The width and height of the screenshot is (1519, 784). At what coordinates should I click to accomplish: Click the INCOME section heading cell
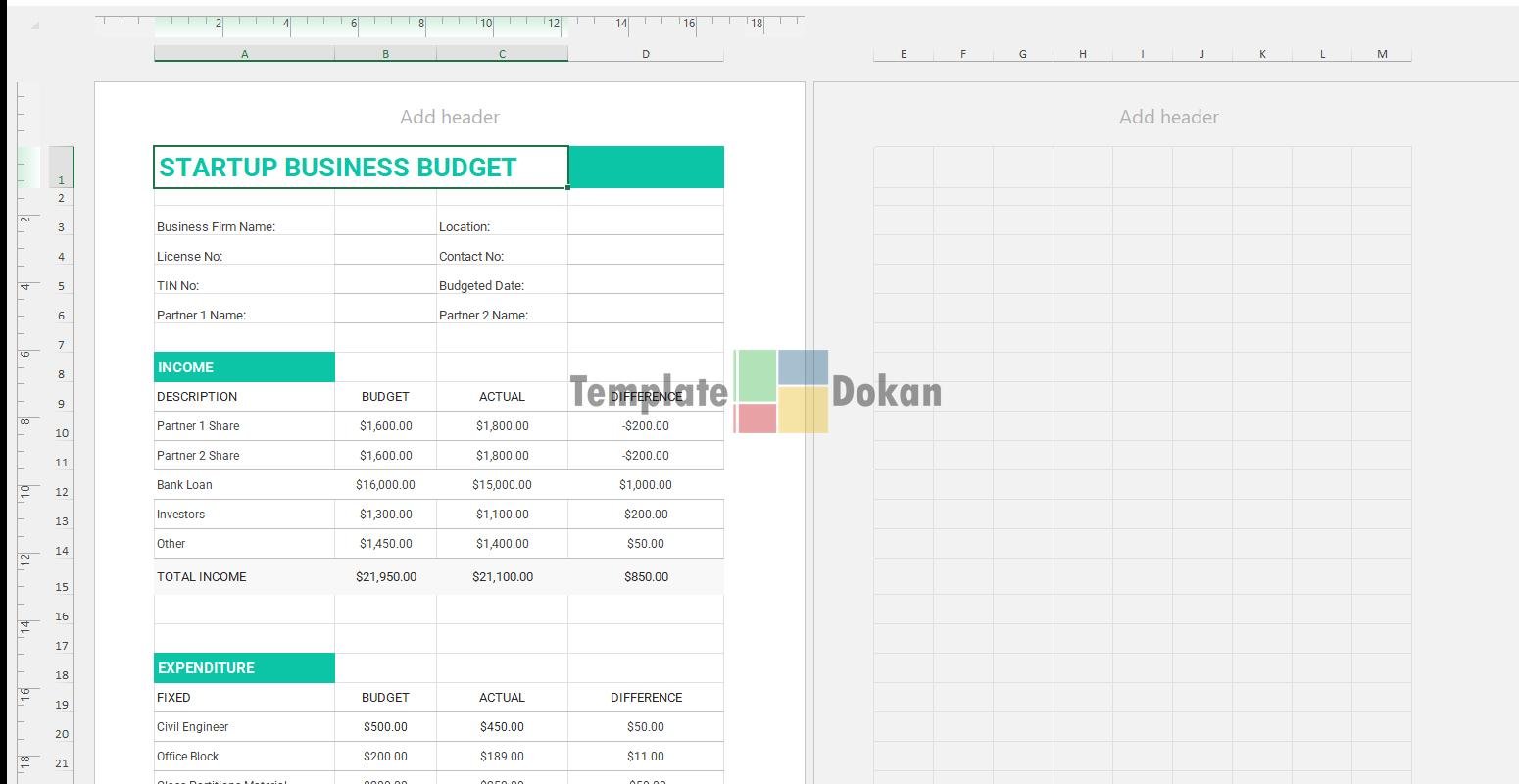[x=244, y=367]
